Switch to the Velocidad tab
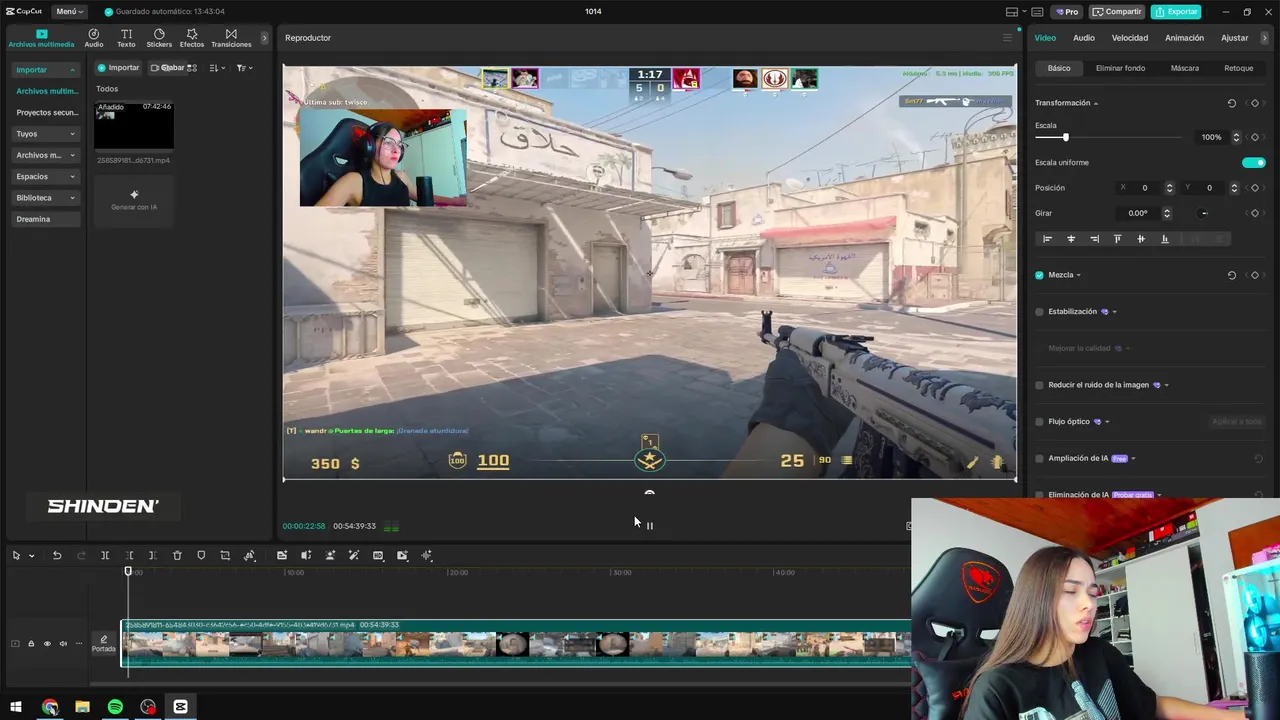 click(x=1130, y=38)
